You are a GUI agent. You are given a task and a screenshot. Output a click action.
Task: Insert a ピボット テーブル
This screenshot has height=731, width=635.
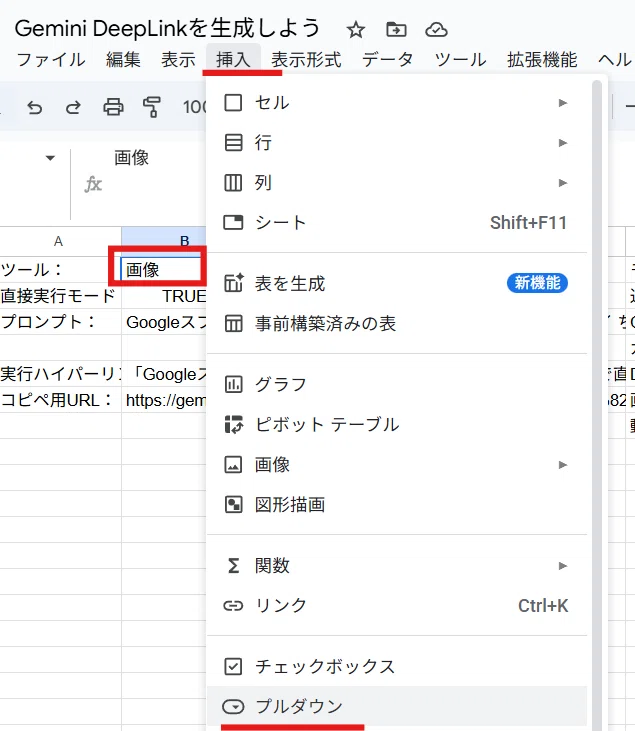pos(396,425)
